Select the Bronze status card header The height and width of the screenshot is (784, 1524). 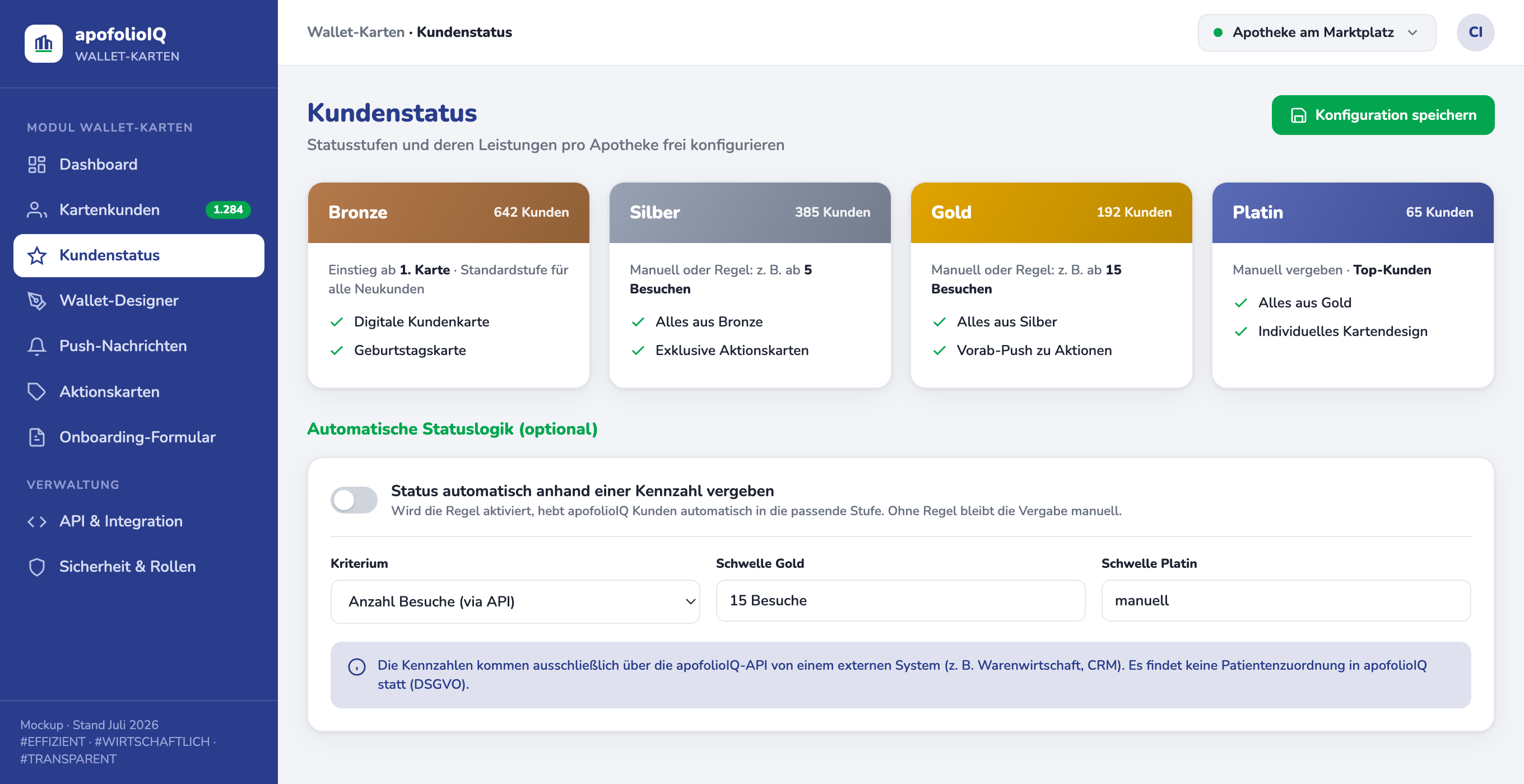[x=448, y=212]
